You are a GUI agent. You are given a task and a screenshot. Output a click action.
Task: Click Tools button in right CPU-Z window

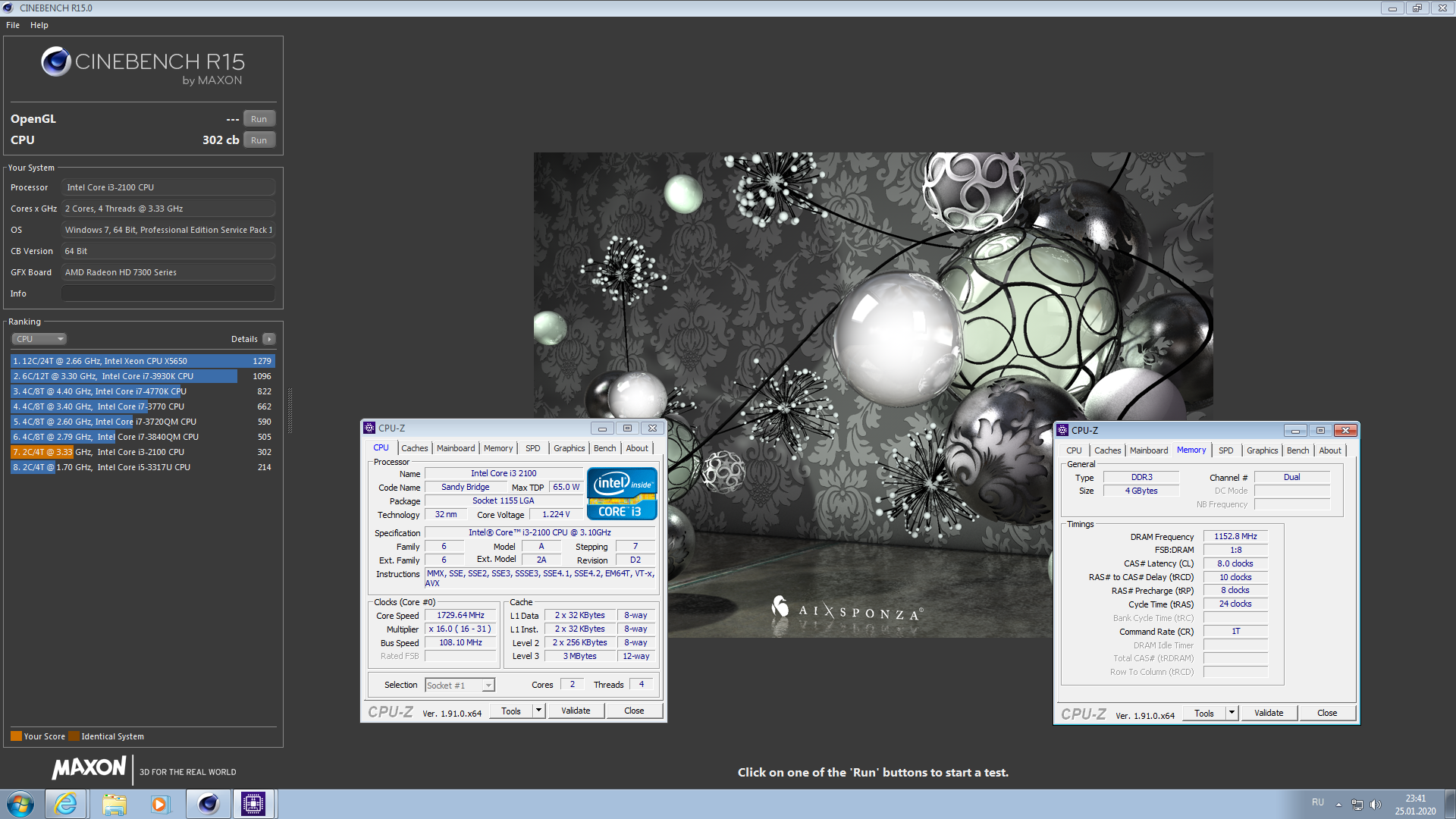1204,714
